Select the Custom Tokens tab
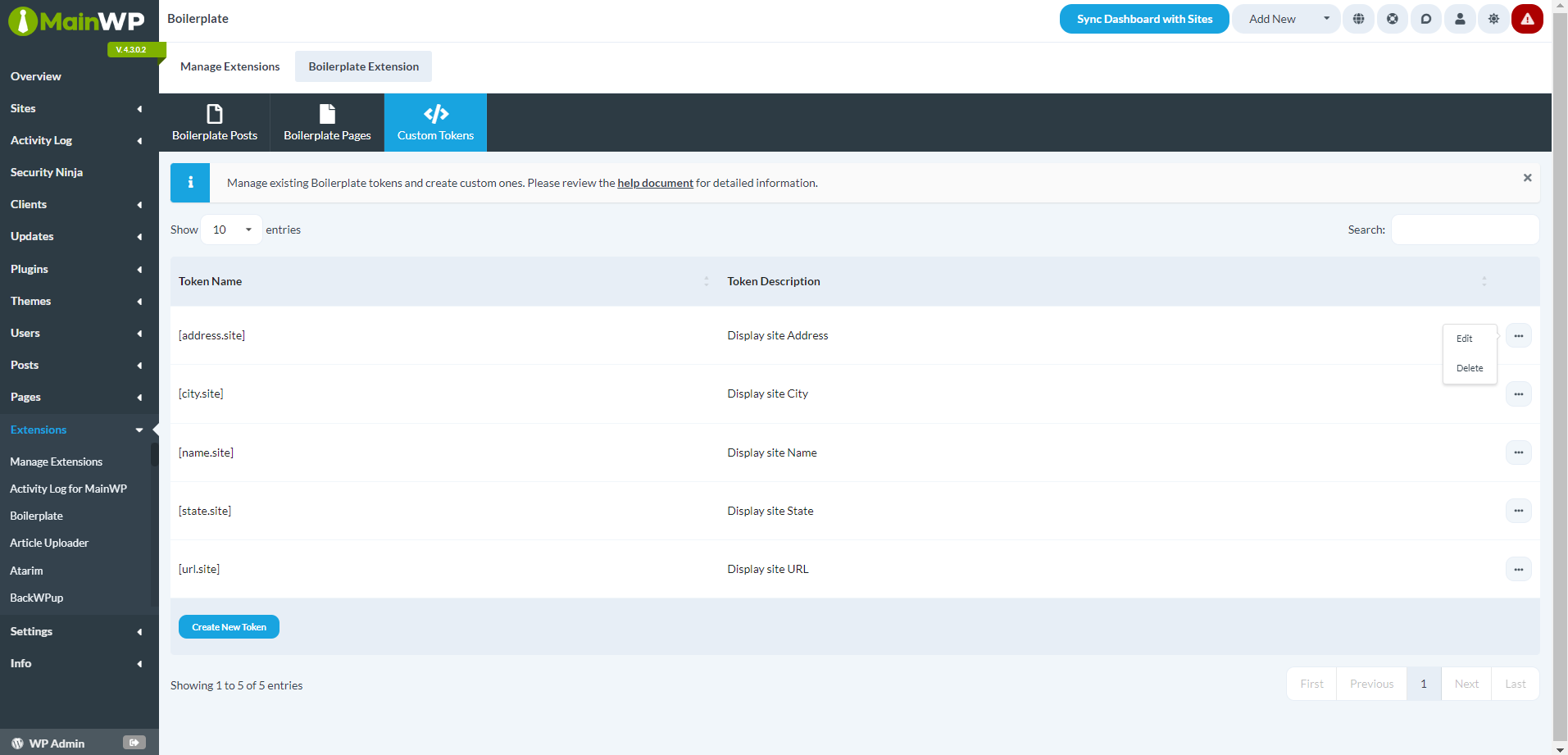The image size is (1568, 755). tap(435, 123)
